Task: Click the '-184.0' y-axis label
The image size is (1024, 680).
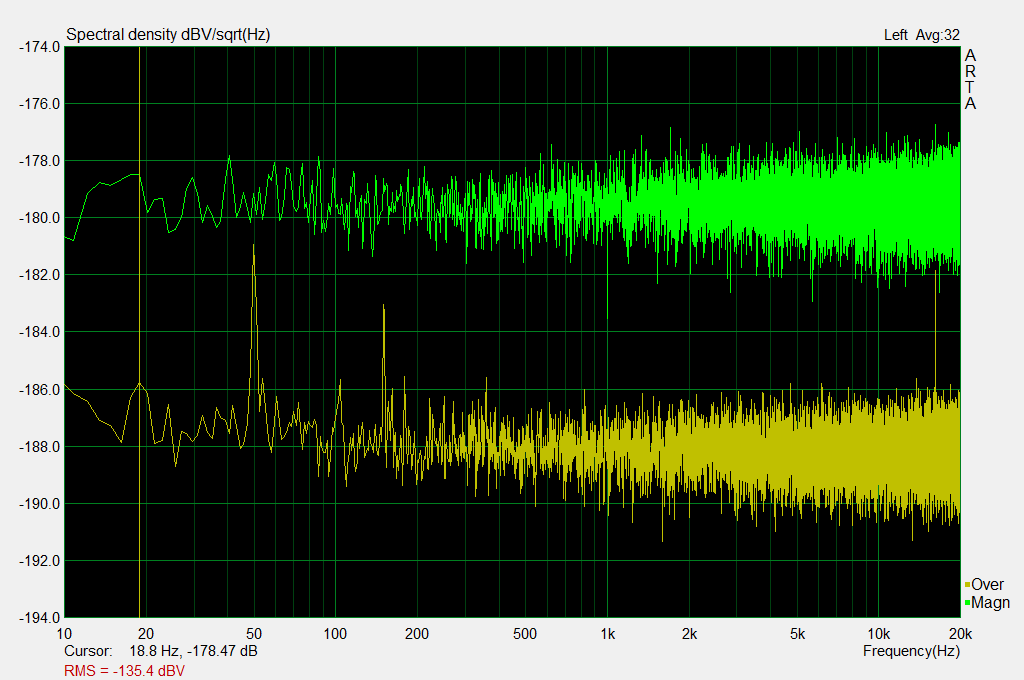Action: 39,332
